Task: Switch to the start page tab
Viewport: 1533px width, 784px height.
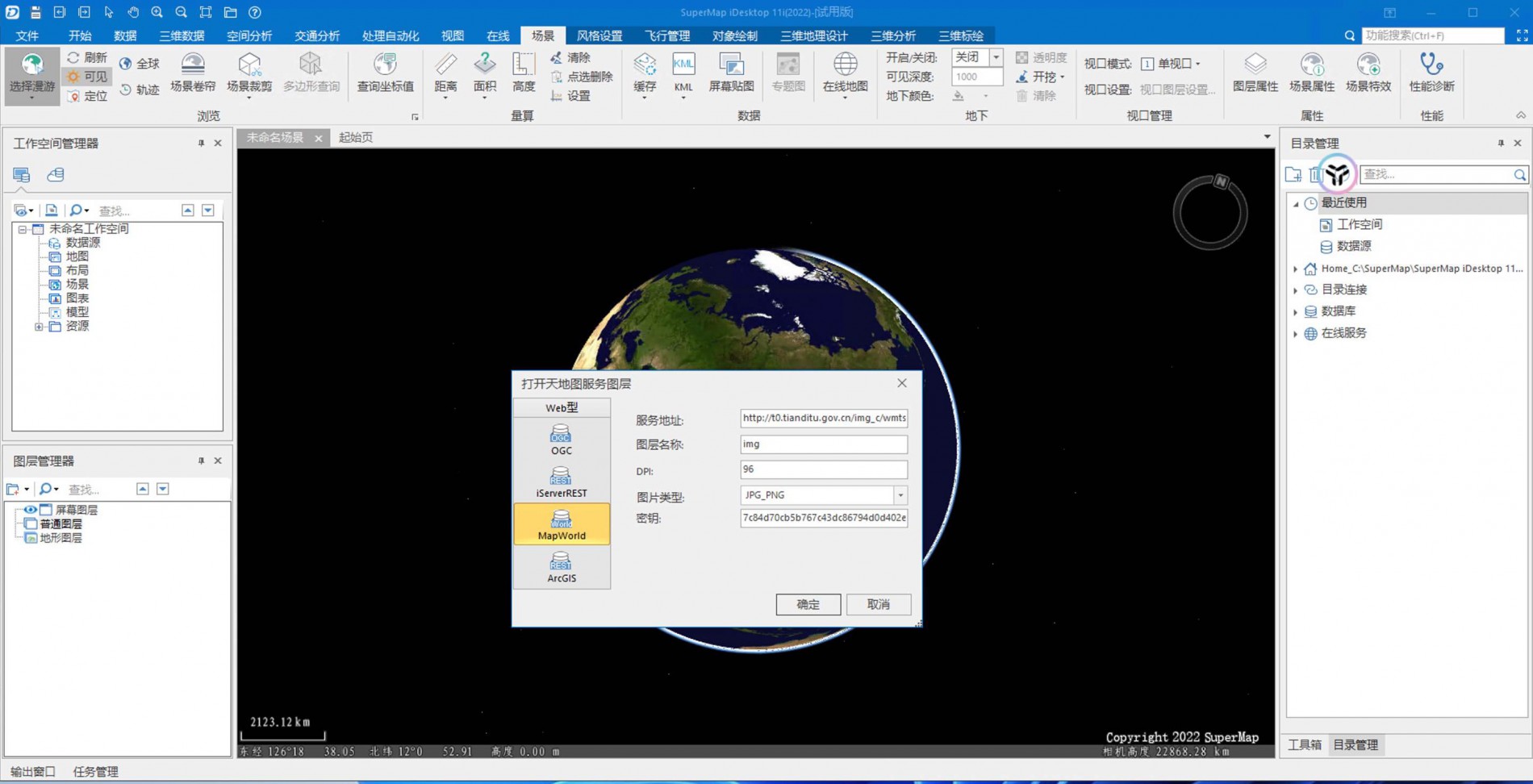Action: (x=356, y=137)
